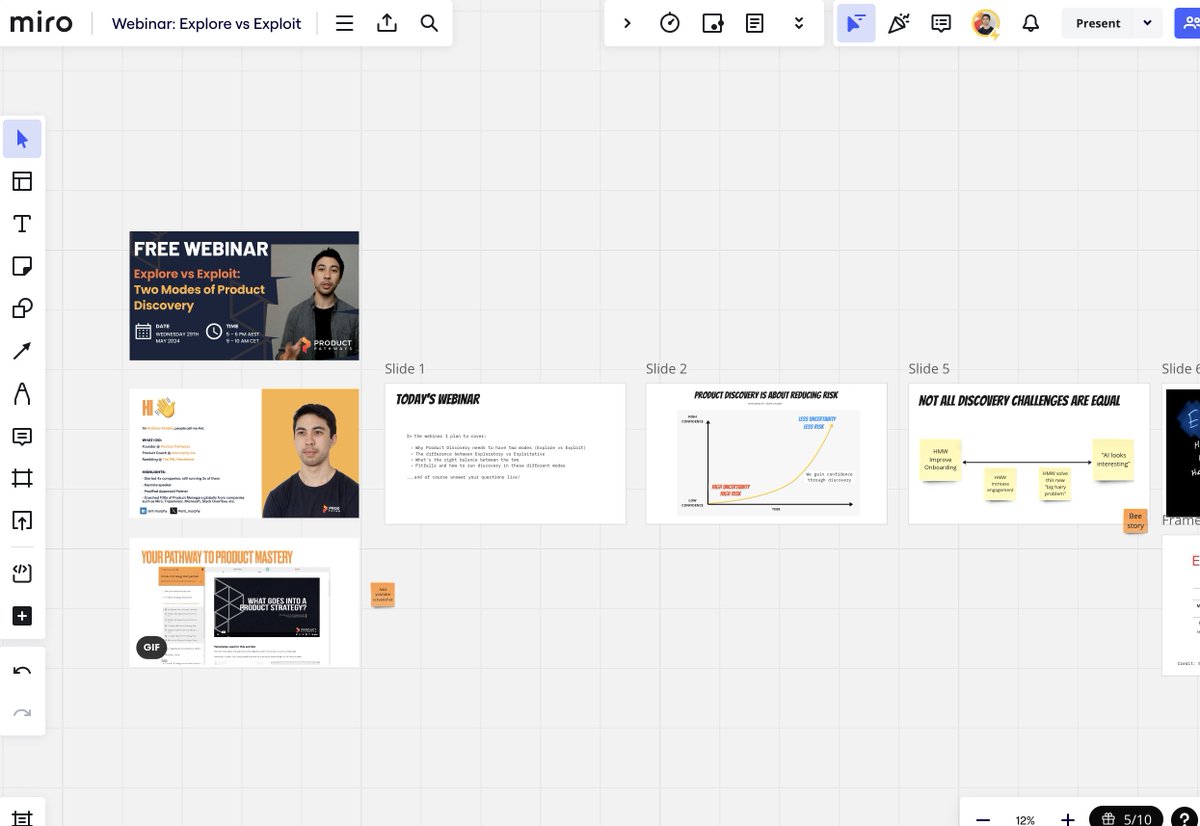Open the Frames tool
The image size is (1200, 826).
[x=23, y=478]
